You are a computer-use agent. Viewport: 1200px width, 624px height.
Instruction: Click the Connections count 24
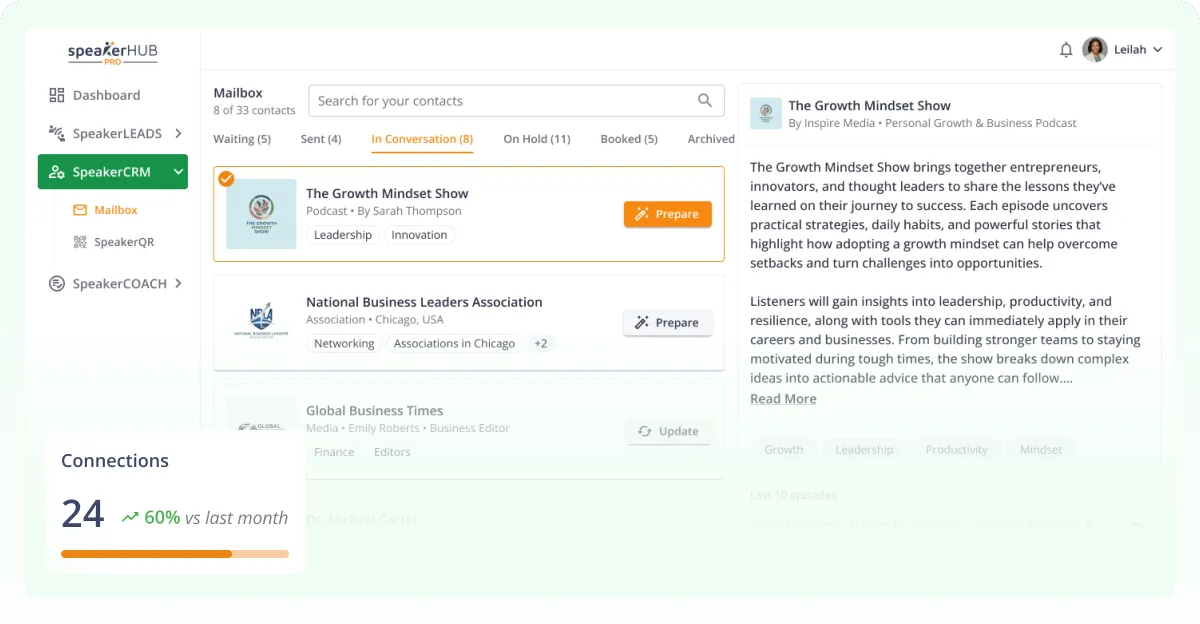point(83,514)
